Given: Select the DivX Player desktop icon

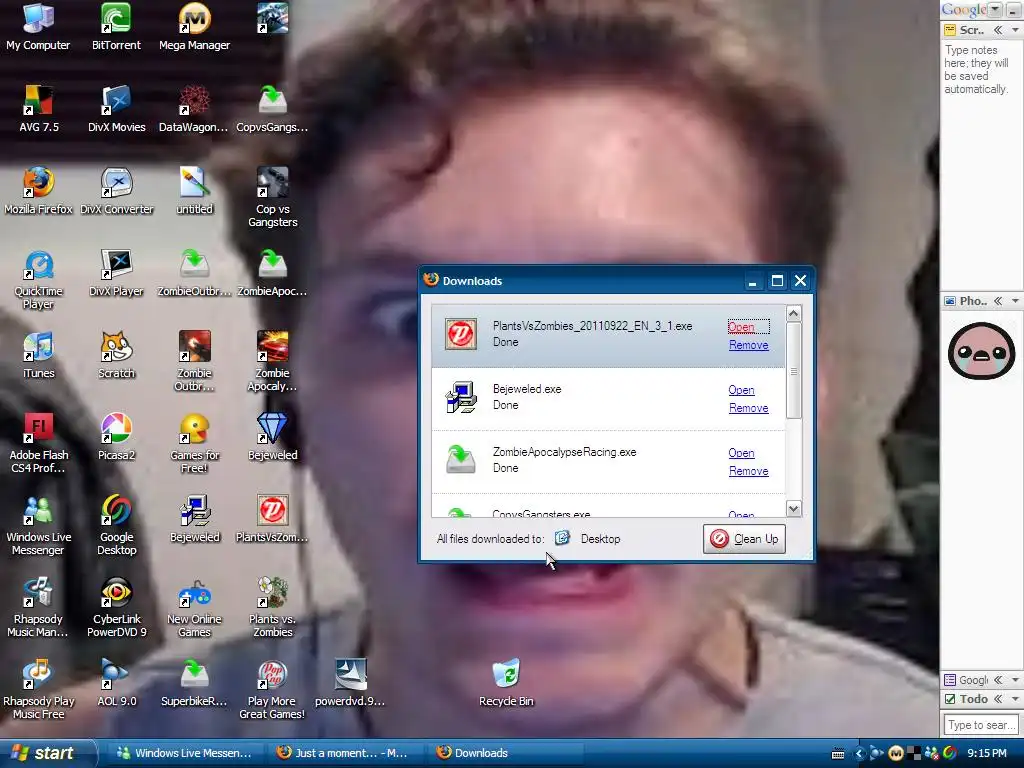Looking at the screenshot, I should 117,273.
